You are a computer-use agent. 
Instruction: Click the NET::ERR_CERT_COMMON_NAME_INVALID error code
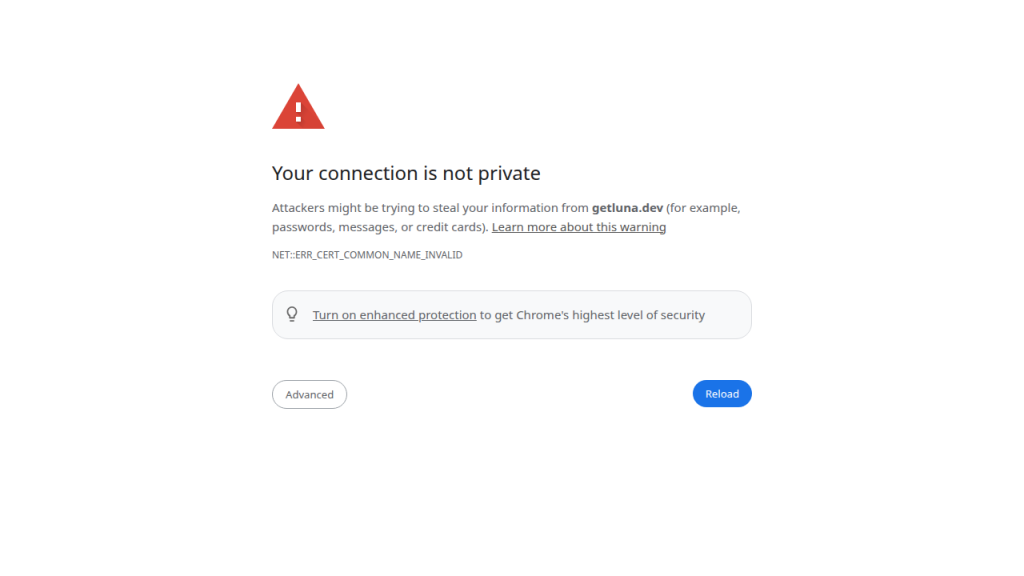pyautogui.click(x=367, y=255)
